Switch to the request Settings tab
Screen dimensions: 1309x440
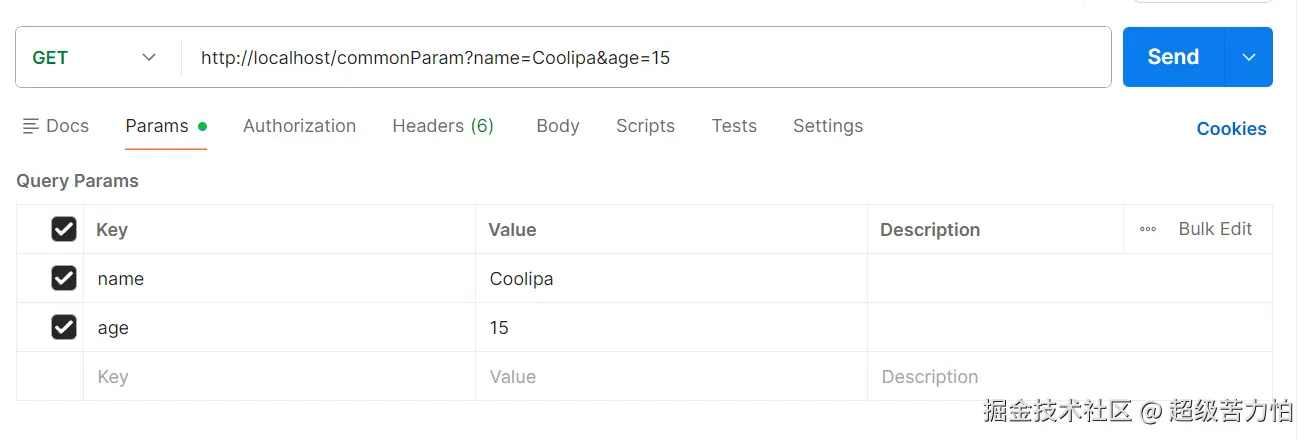click(x=827, y=126)
